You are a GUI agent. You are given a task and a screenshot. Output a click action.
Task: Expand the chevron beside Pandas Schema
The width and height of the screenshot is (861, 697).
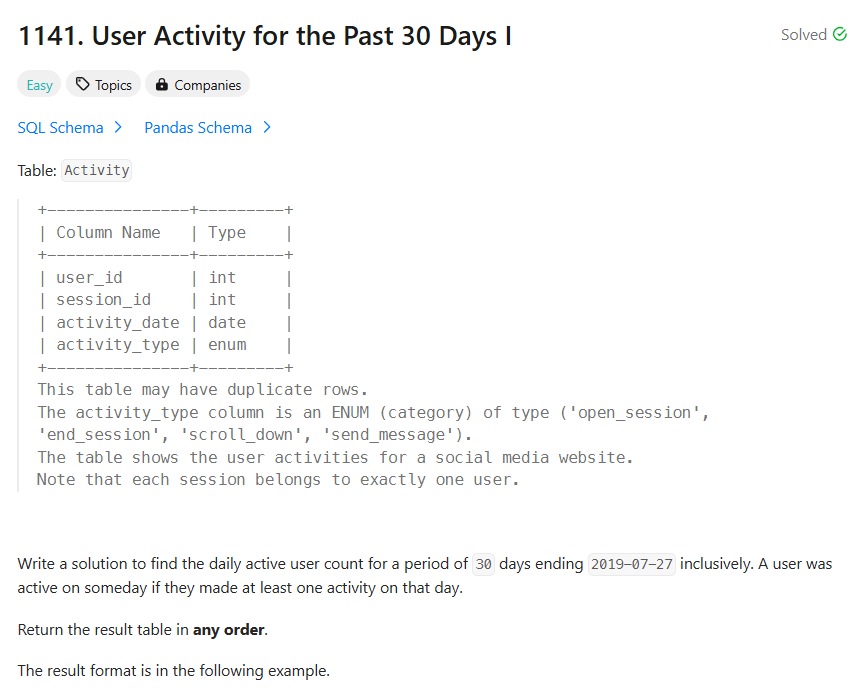(267, 127)
